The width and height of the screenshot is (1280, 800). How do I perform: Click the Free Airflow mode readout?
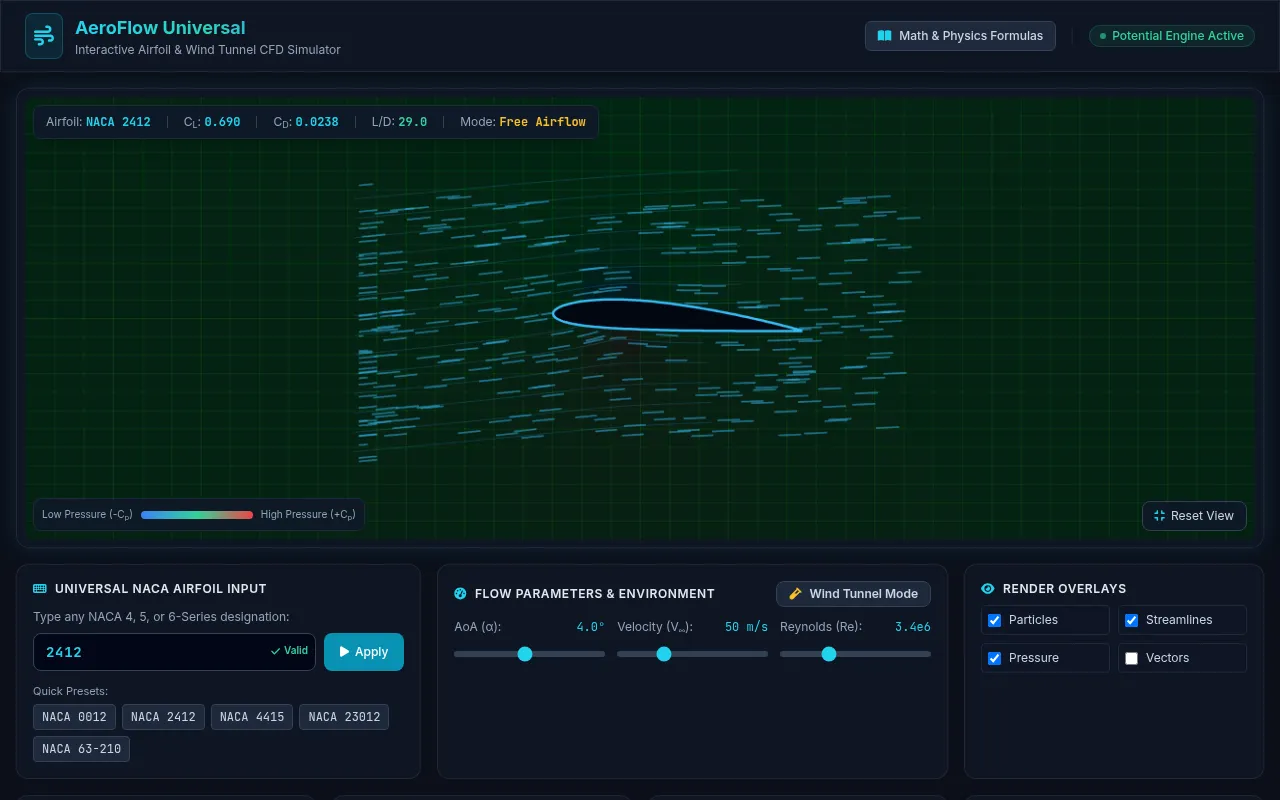542,122
